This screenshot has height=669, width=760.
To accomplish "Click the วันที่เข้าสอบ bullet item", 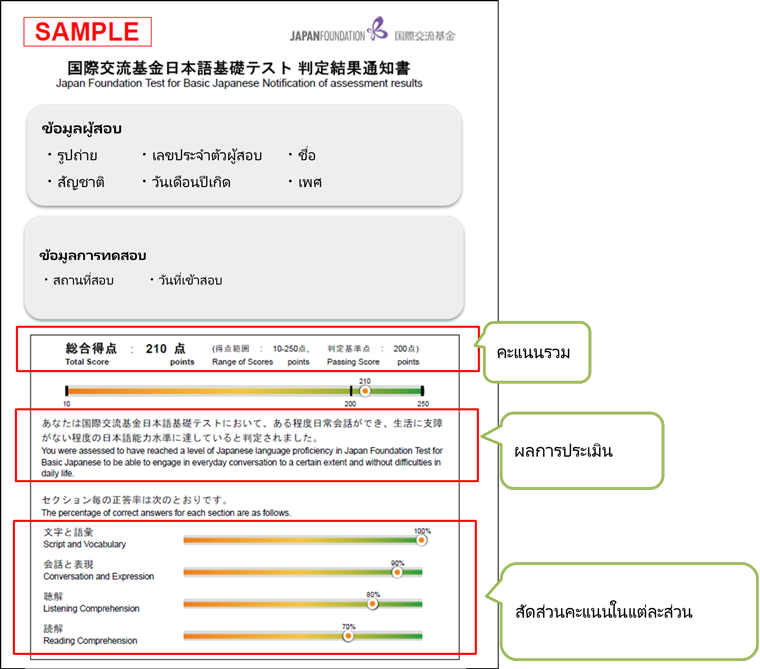I will (188, 280).
